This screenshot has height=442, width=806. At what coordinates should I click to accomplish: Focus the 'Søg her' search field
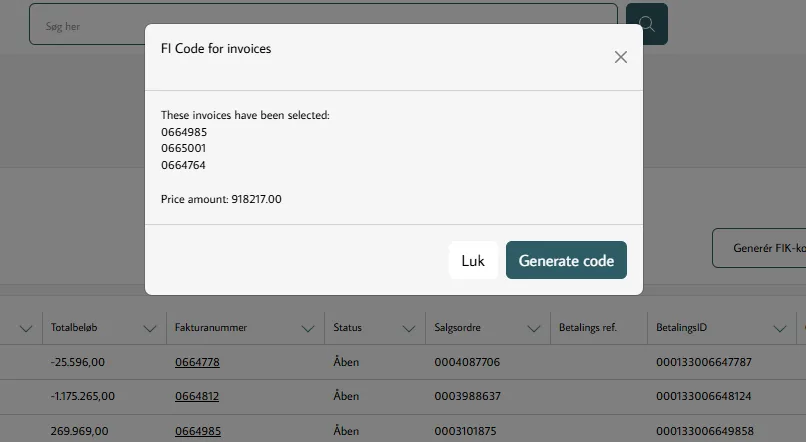click(x=323, y=24)
